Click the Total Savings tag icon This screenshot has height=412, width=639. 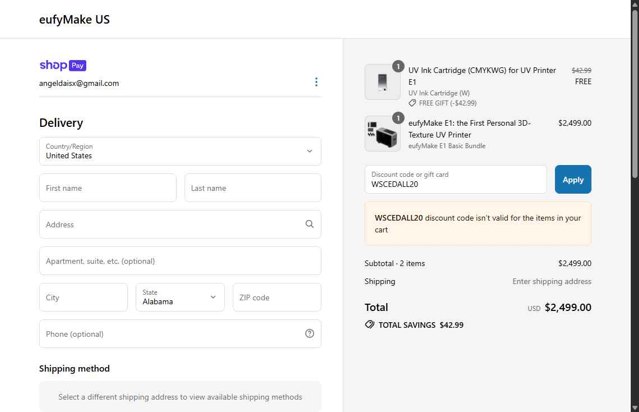click(x=370, y=325)
